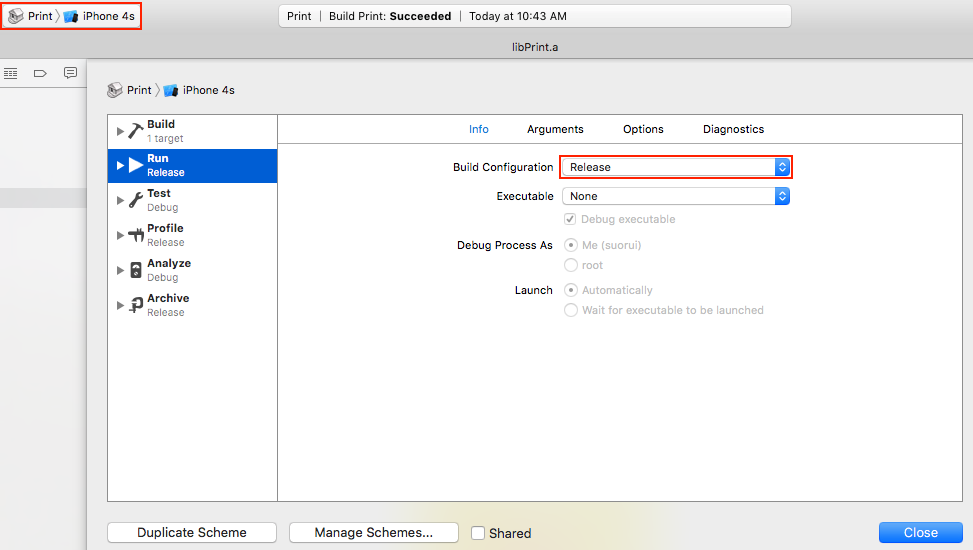This screenshot has width=973, height=550.
Task: Click the Duplicate Scheme button
Action: click(192, 533)
